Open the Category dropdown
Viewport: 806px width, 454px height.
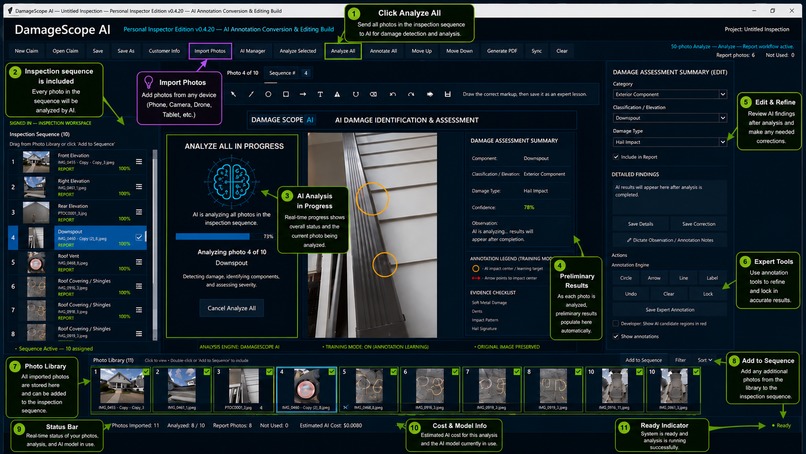670,94
